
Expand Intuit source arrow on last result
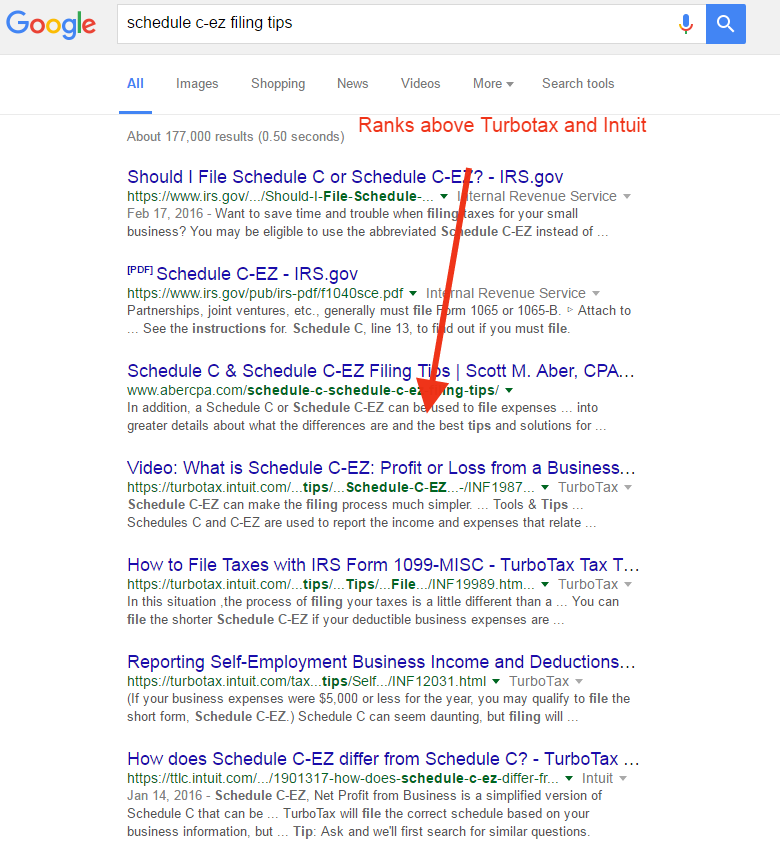tap(623, 778)
